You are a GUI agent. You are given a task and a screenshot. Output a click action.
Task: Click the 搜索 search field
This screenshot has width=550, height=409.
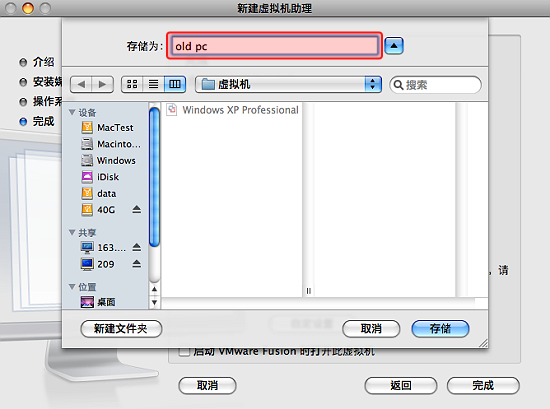pyautogui.click(x=435, y=85)
